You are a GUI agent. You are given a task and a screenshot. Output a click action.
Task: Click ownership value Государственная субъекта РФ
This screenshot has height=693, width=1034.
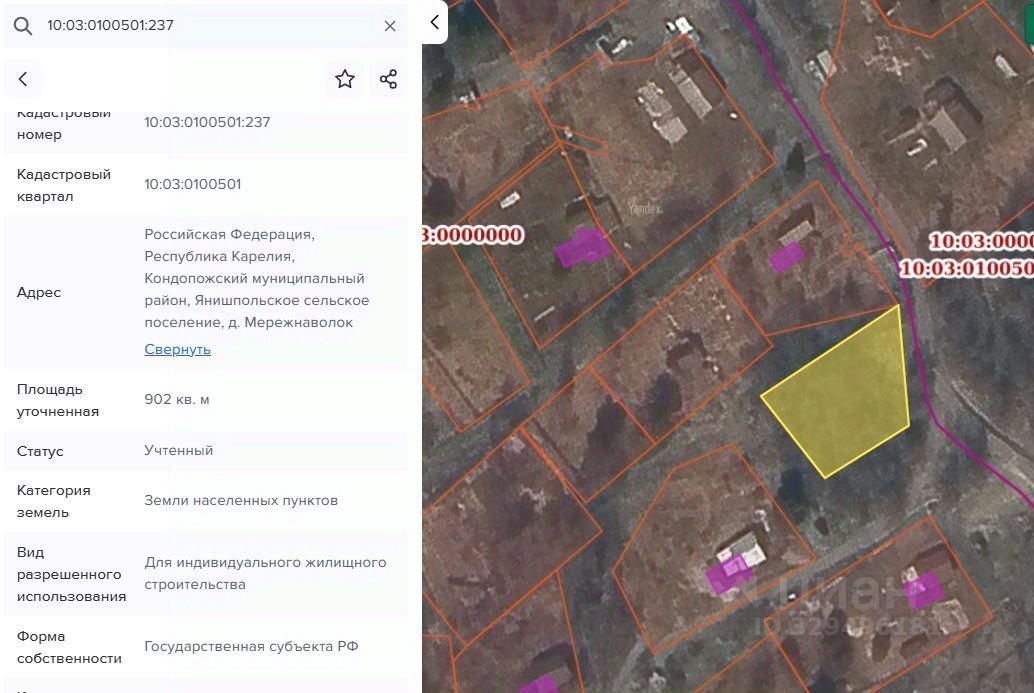click(x=251, y=646)
